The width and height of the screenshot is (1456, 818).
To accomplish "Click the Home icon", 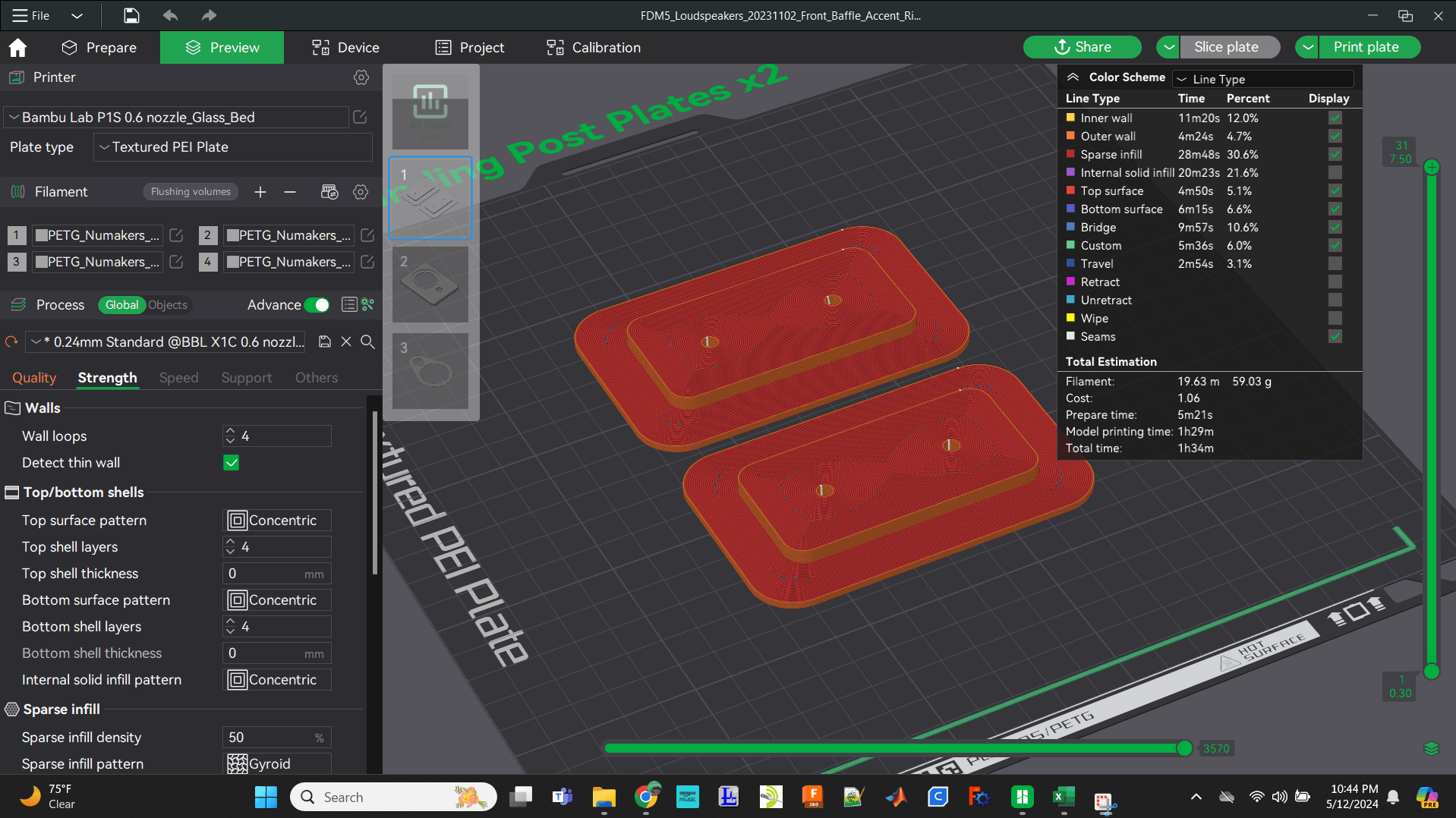I will click(x=17, y=48).
